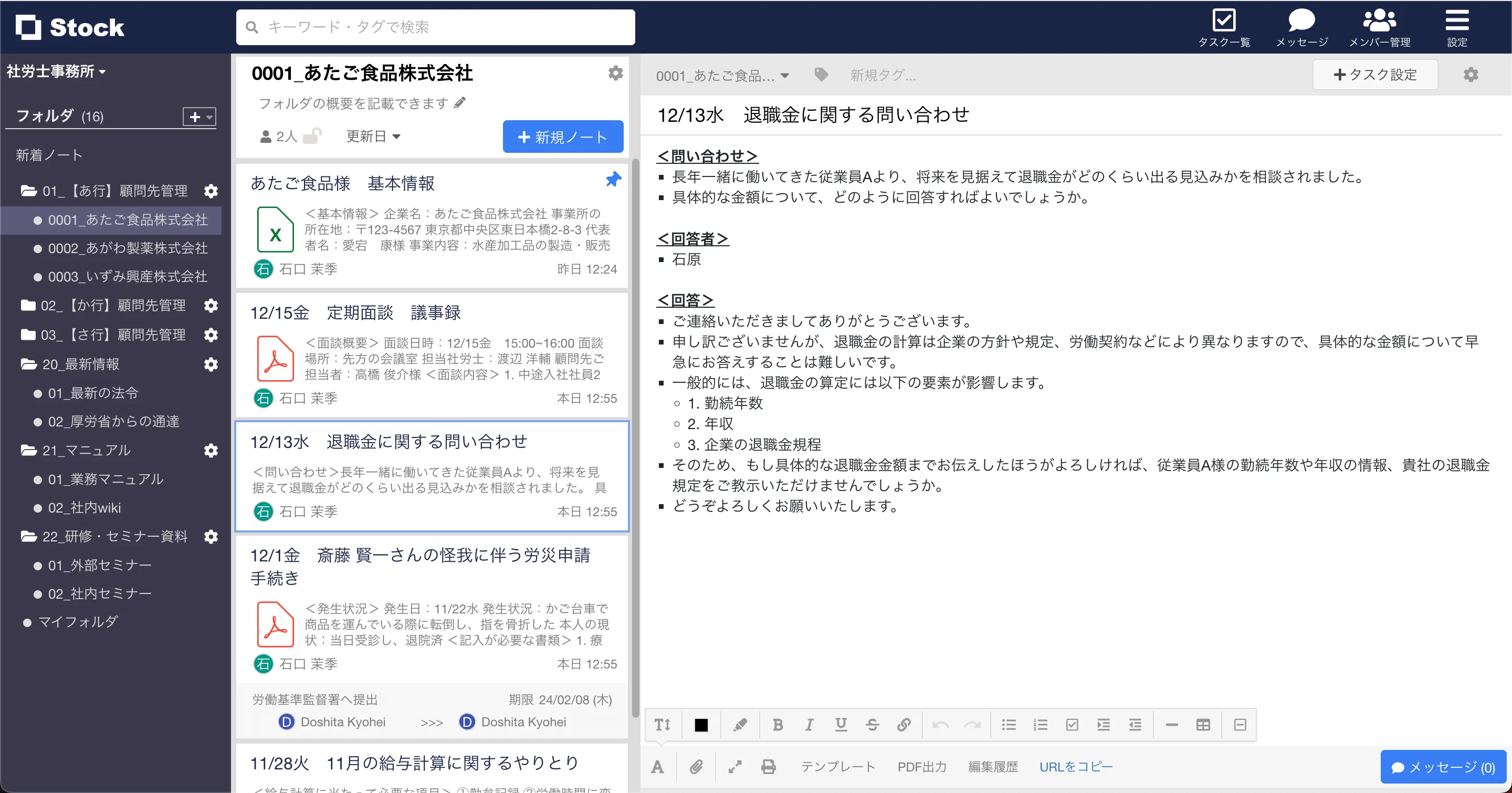Insert a table into the note
Screen dimensions: 1512x793
[x=1203, y=724]
